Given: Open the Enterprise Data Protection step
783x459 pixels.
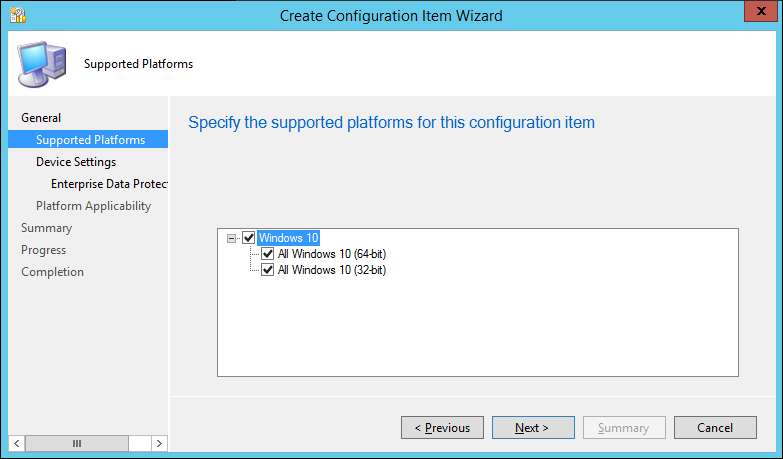Looking at the screenshot, I should 109,184.
